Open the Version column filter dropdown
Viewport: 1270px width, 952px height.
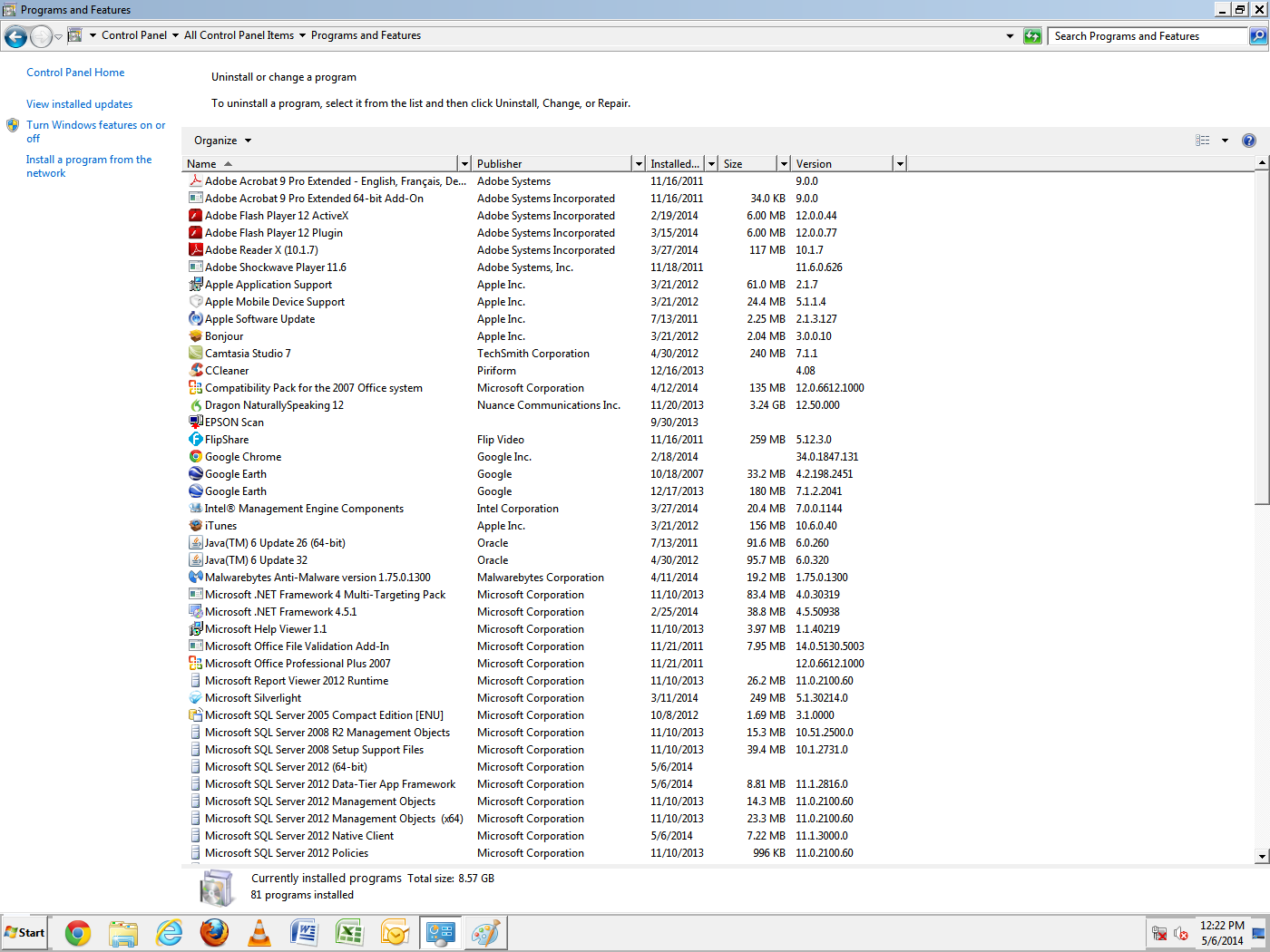pos(900,164)
